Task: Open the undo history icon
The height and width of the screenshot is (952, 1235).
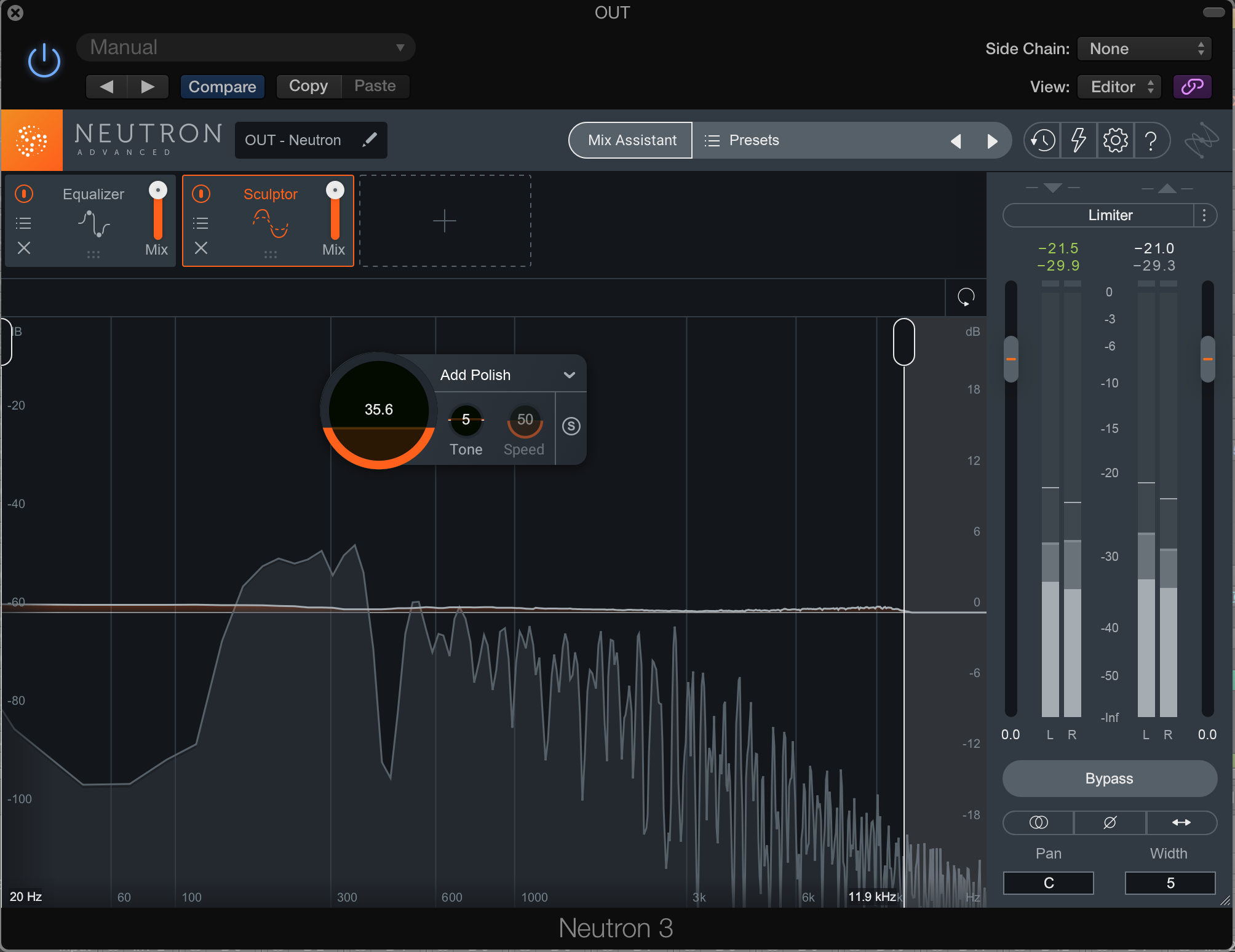Action: (x=1042, y=141)
